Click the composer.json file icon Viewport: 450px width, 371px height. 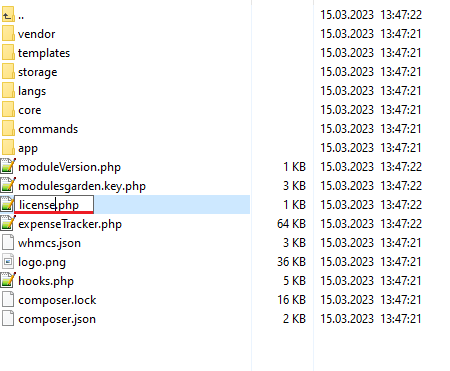(x=8, y=319)
